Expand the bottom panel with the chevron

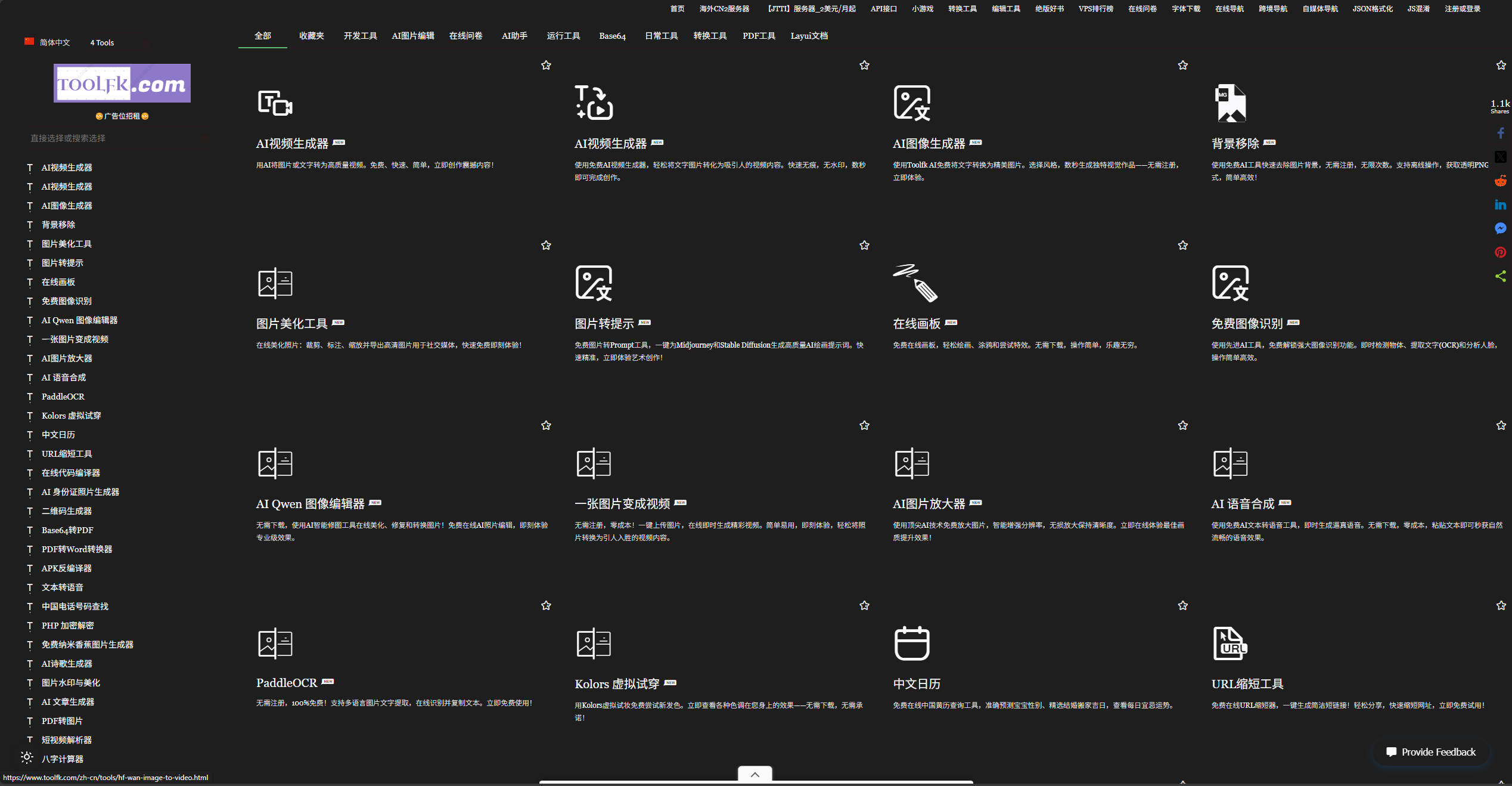754,773
